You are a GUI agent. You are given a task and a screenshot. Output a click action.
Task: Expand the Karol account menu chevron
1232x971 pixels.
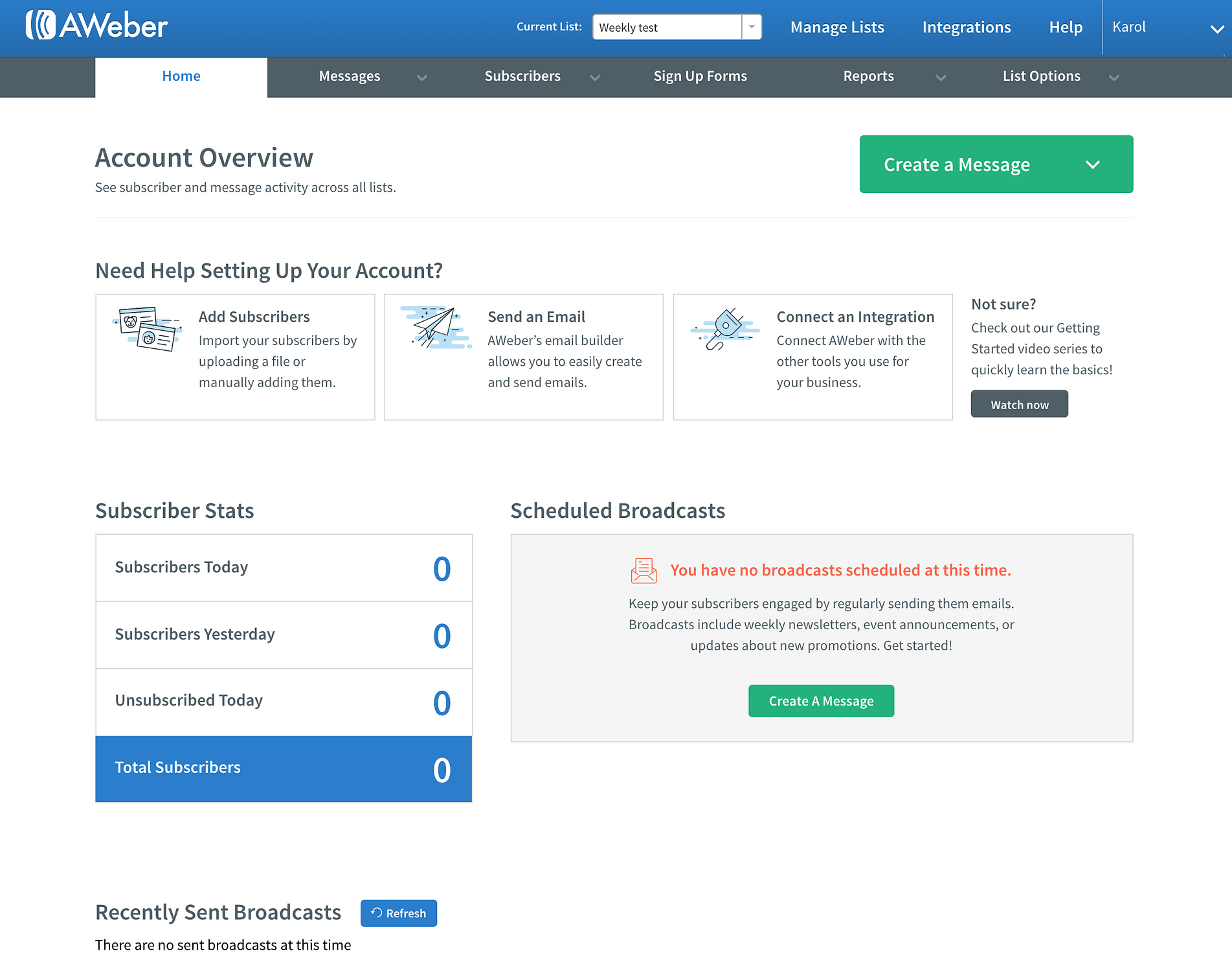pos(1217,28)
